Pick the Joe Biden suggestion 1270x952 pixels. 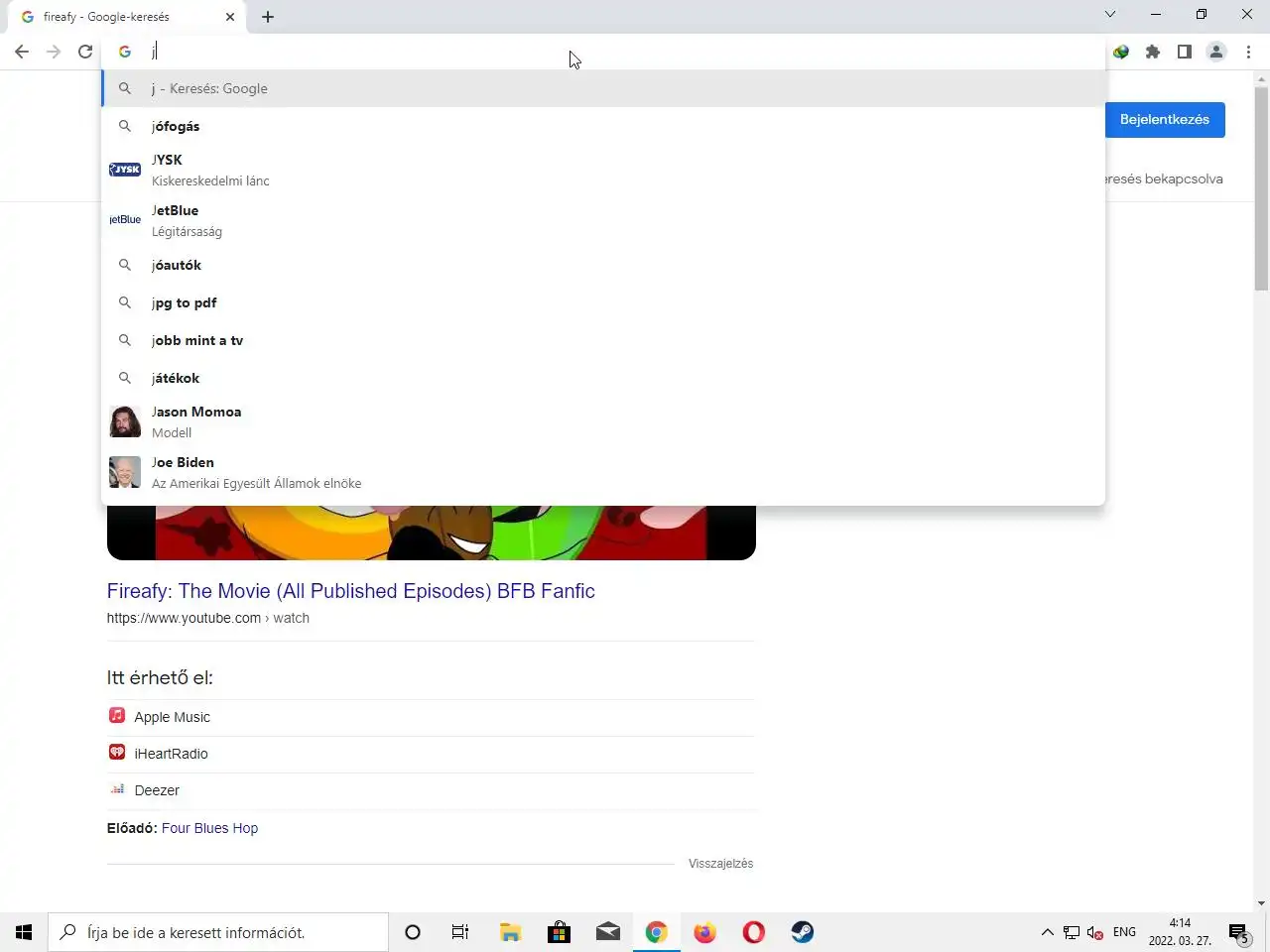603,472
